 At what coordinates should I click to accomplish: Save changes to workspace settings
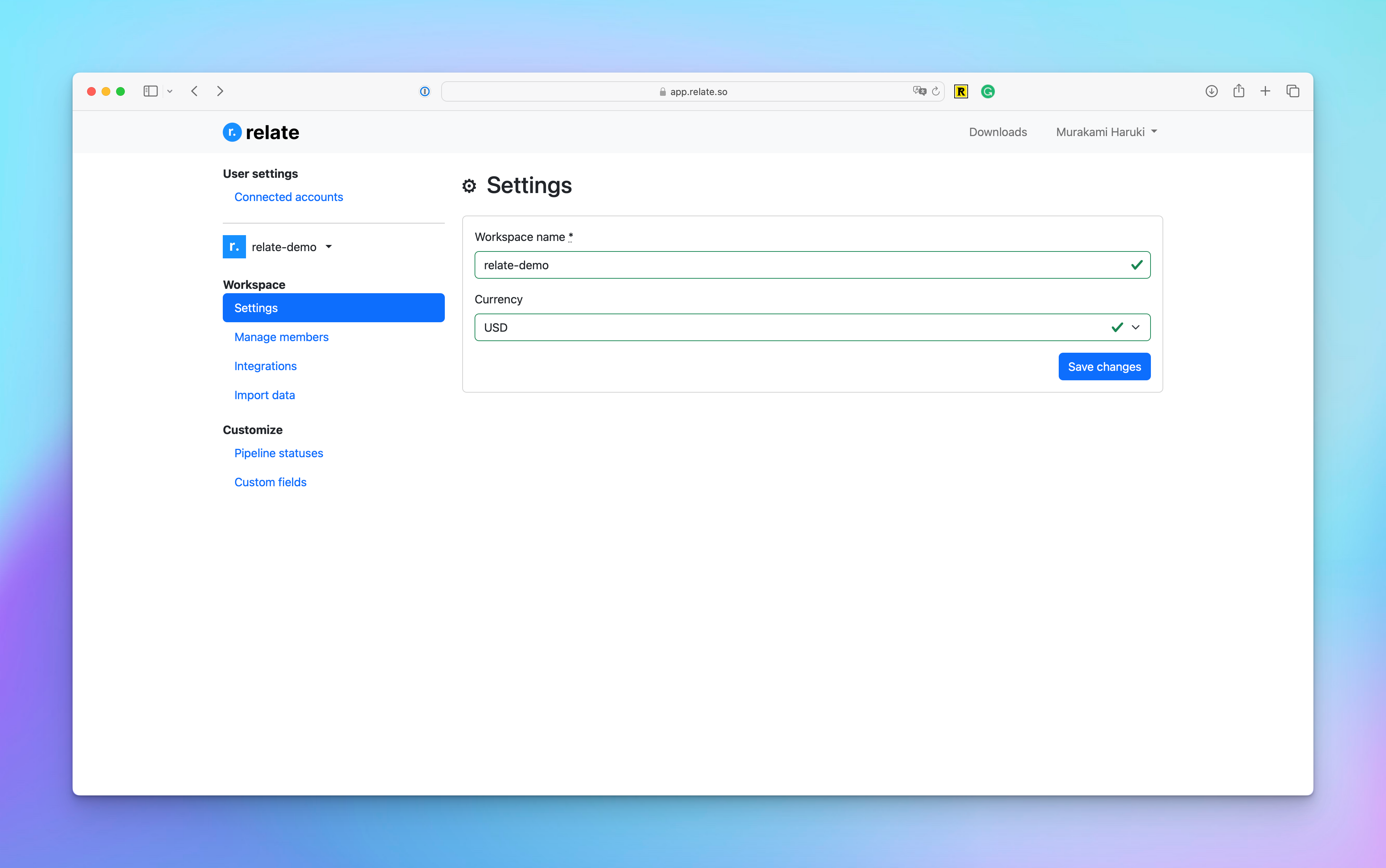(x=1104, y=367)
